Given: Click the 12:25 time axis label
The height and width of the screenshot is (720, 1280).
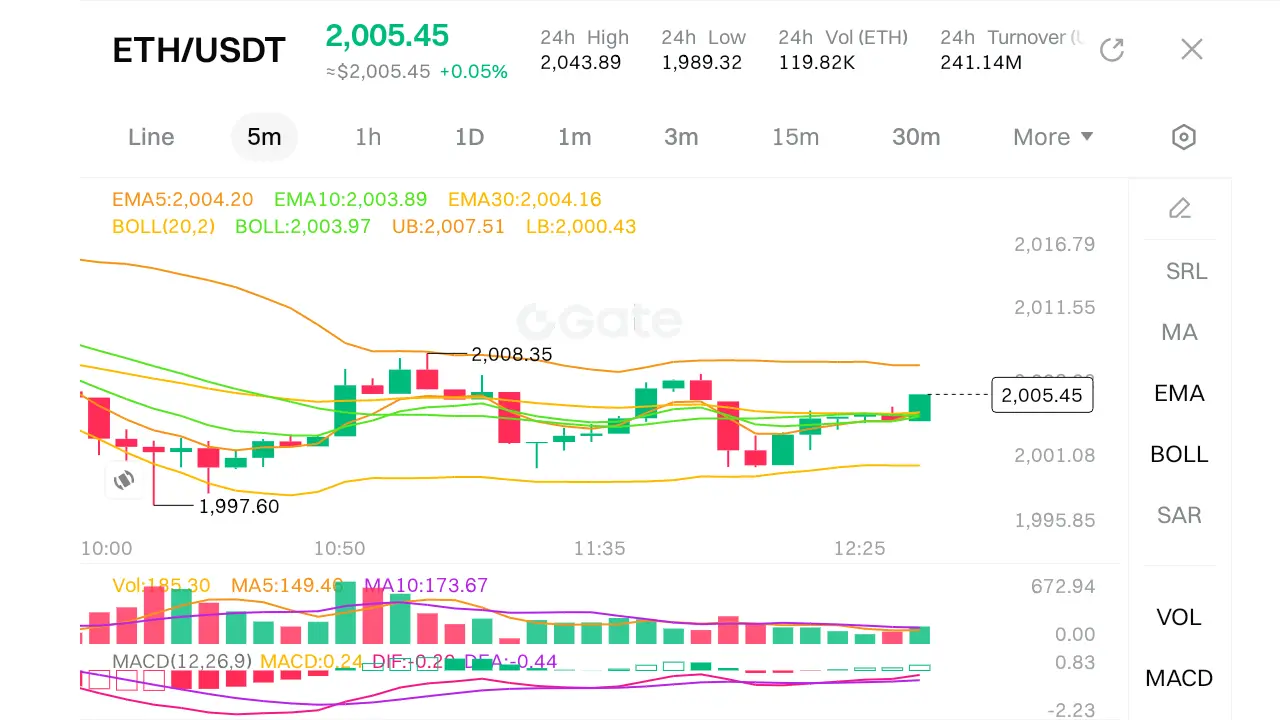Looking at the screenshot, I should [860, 548].
